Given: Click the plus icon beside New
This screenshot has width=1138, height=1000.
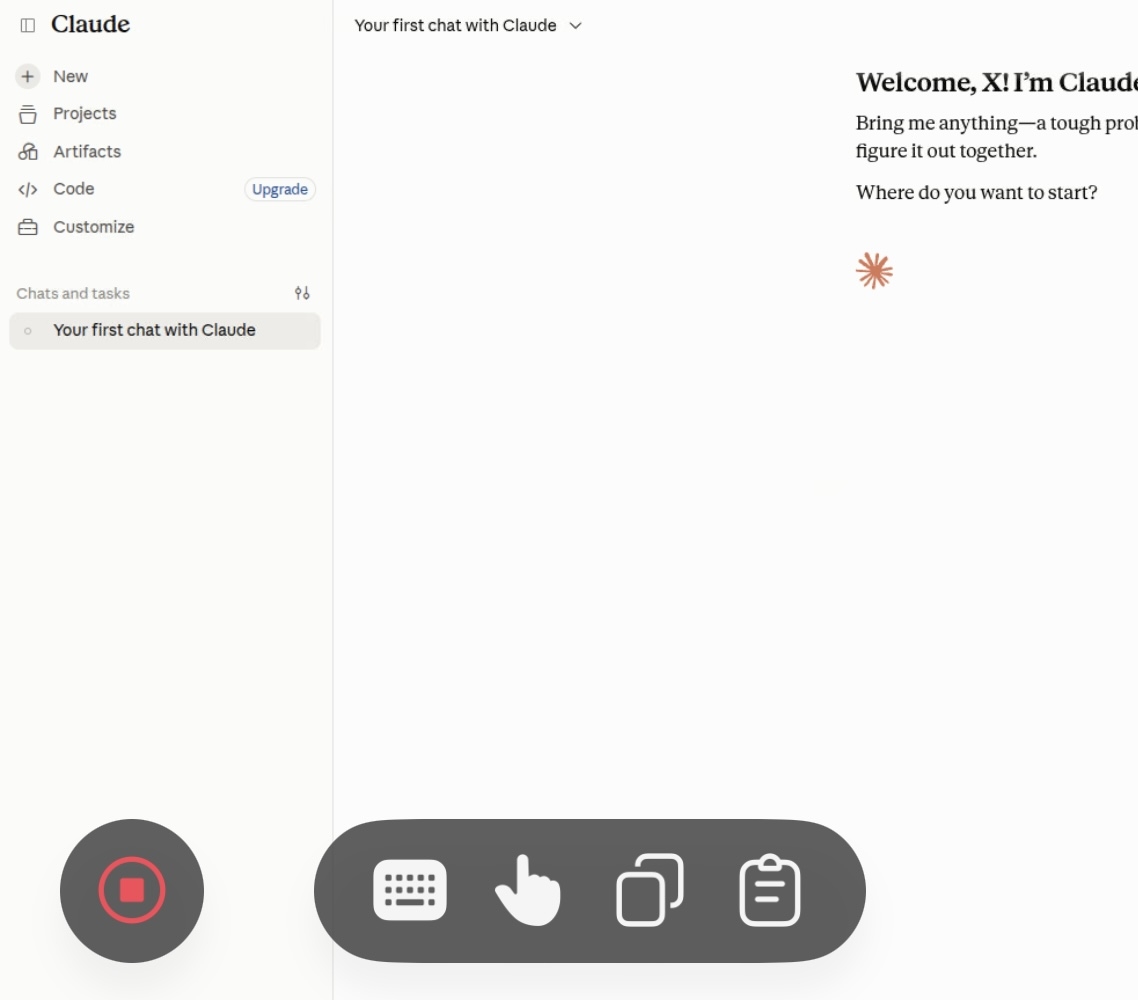Looking at the screenshot, I should (28, 76).
